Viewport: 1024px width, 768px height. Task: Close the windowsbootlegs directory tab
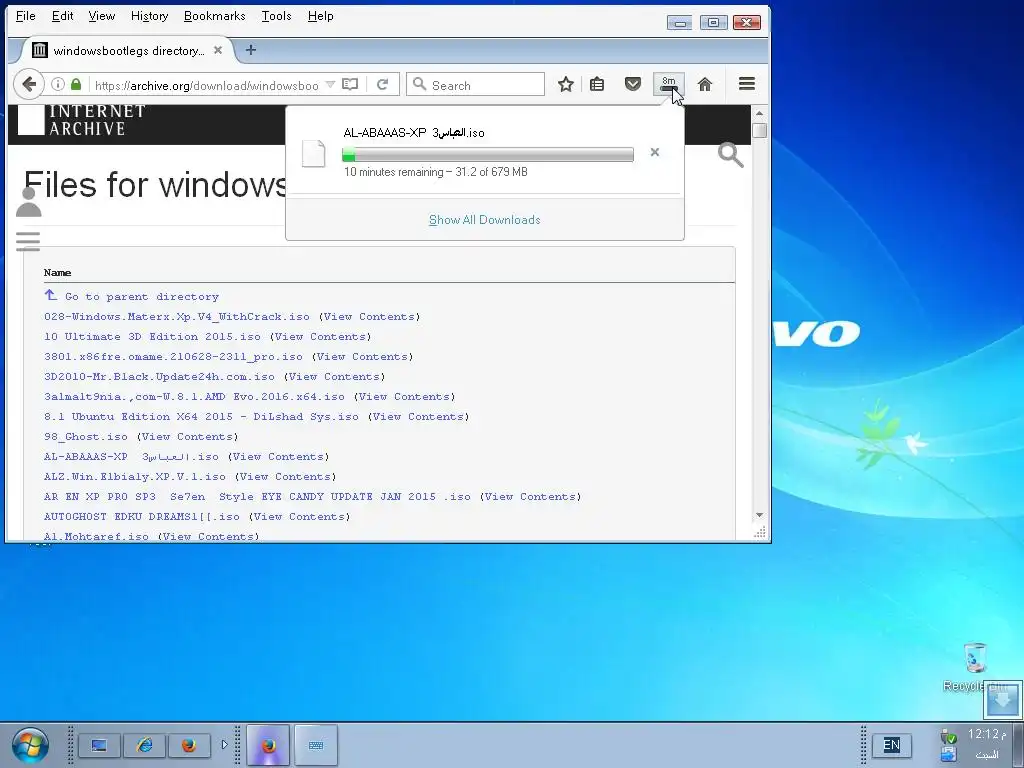coord(218,50)
